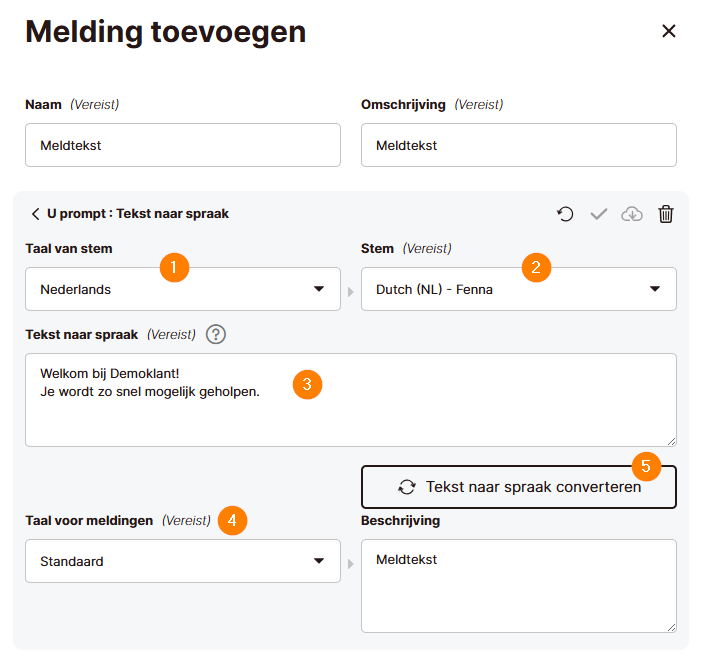Click orange marker number 5

point(647,465)
